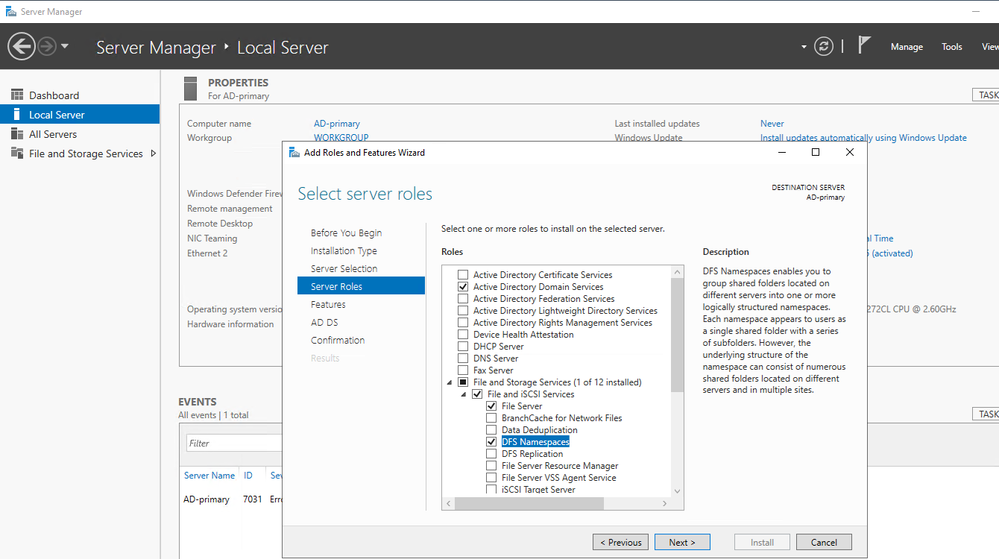Click the Server Manager back arrow icon
The image size is (999, 559).
(22, 47)
